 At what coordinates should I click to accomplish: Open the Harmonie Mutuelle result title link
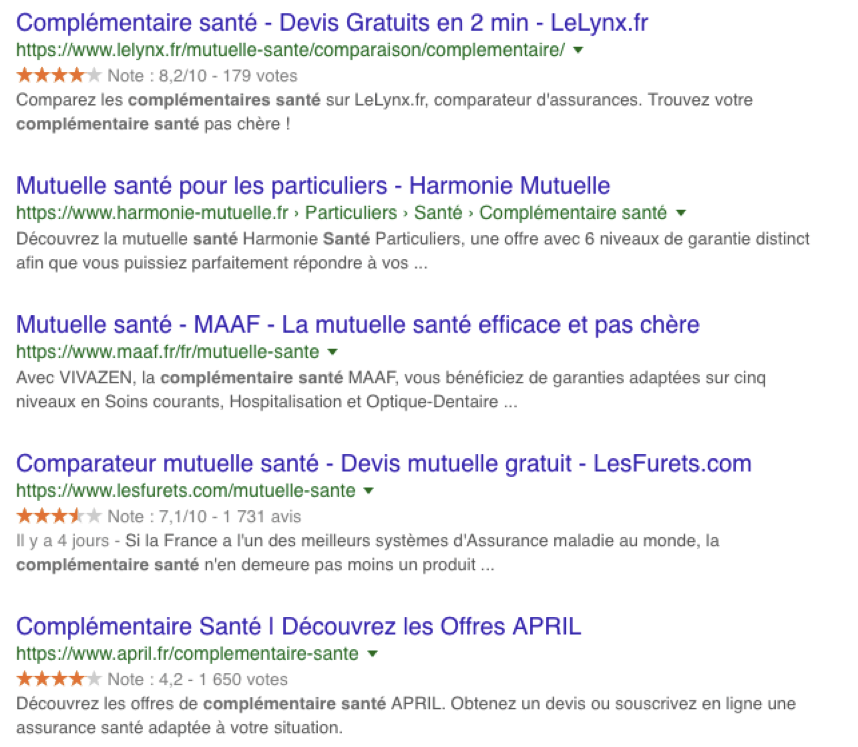click(x=313, y=186)
